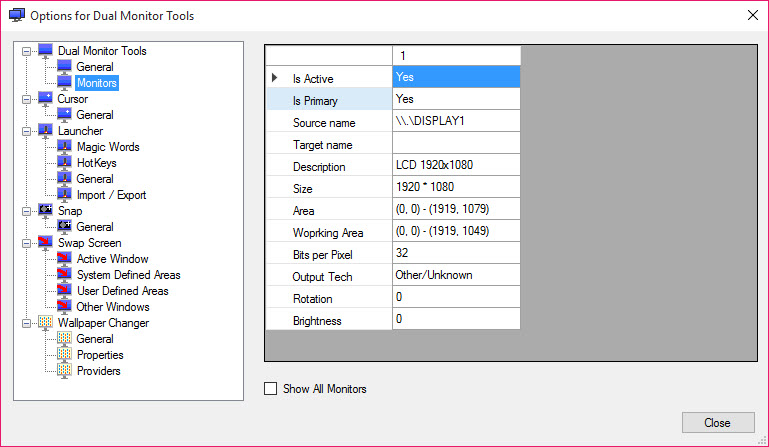The image size is (769, 447).
Task: Open Providers under Wallpaper Changer
Action: coord(99,371)
